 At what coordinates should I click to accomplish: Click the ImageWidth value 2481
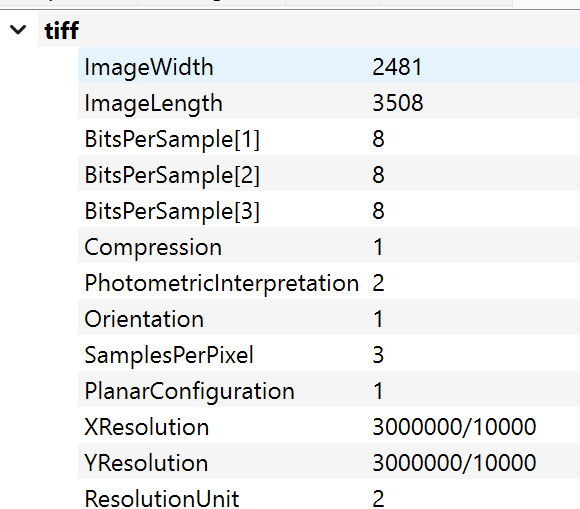(x=397, y=67)
